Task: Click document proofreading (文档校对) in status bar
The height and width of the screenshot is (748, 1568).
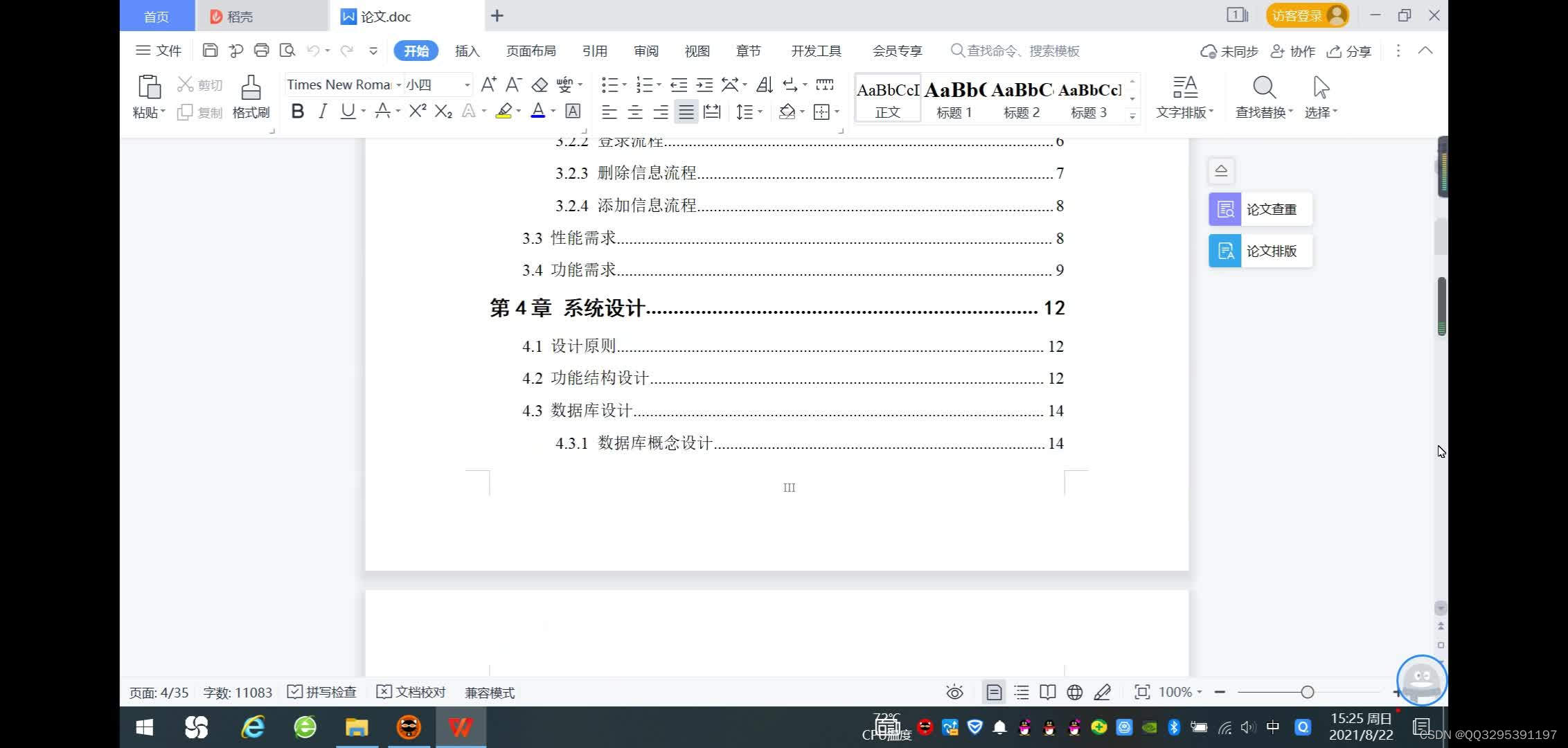Action: [x=411, y=692]
